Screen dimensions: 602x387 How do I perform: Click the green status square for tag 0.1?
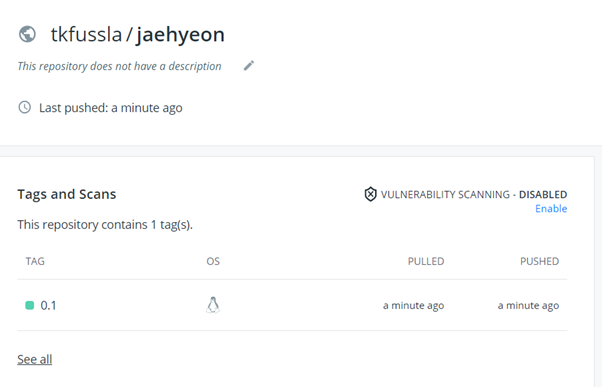[x=30, y=305]
